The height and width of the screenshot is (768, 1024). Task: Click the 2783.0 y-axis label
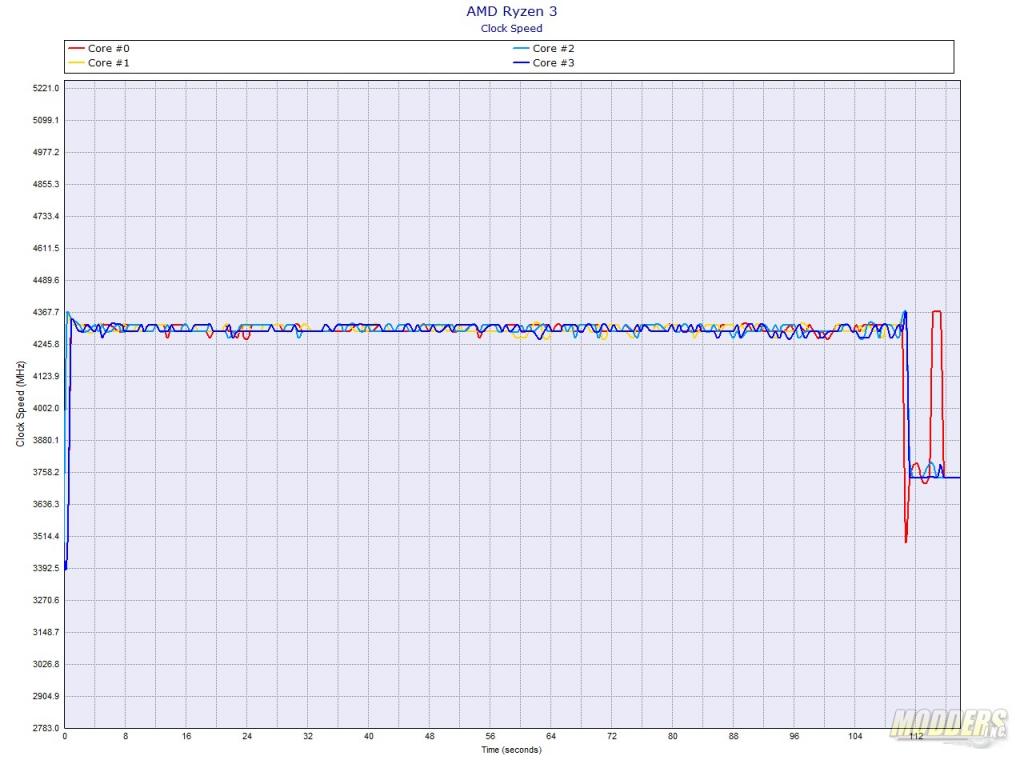tap(46, 728)
